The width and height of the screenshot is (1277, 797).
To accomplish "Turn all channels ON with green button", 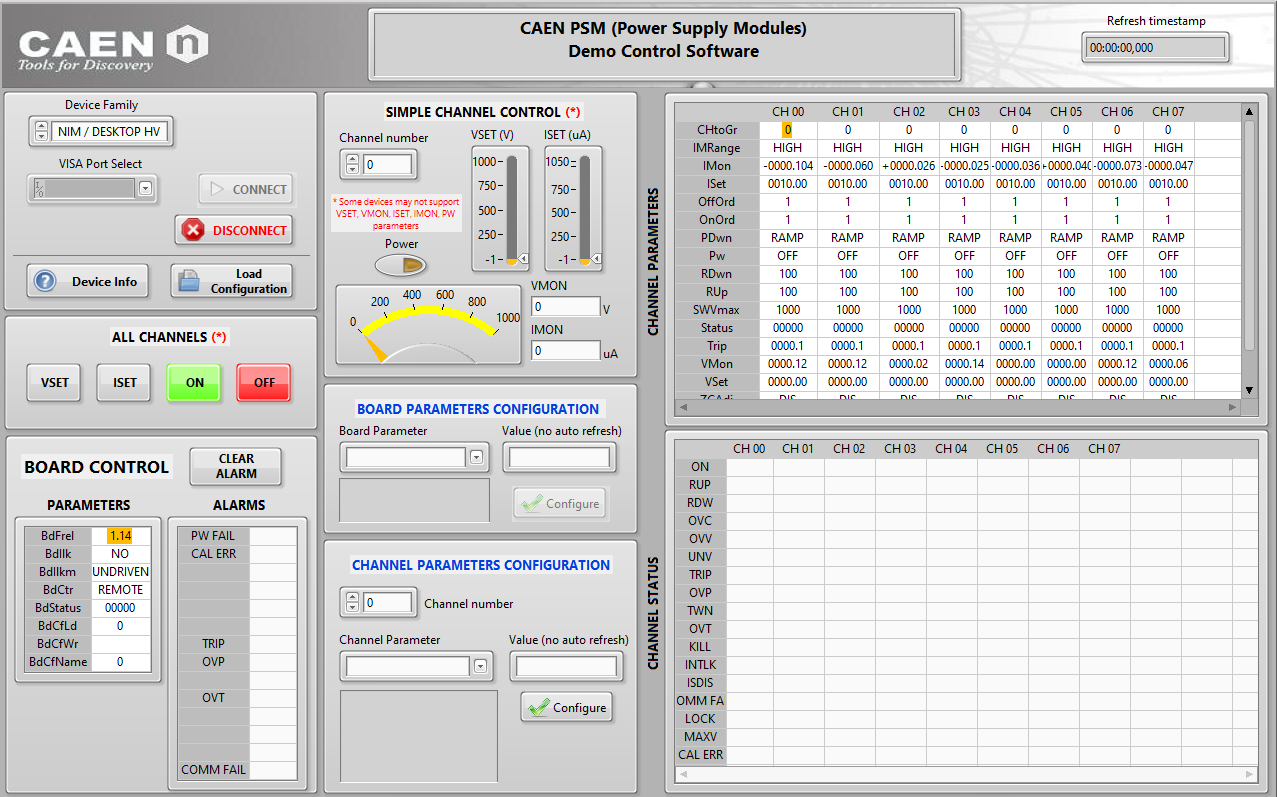I will tap(195, 382).
